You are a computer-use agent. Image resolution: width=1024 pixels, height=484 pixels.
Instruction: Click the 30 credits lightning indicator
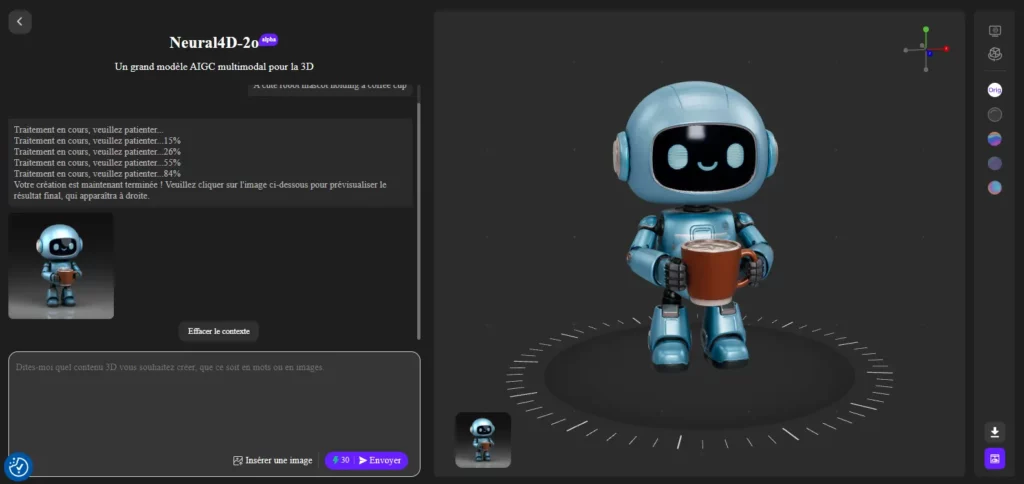point(340,460)
